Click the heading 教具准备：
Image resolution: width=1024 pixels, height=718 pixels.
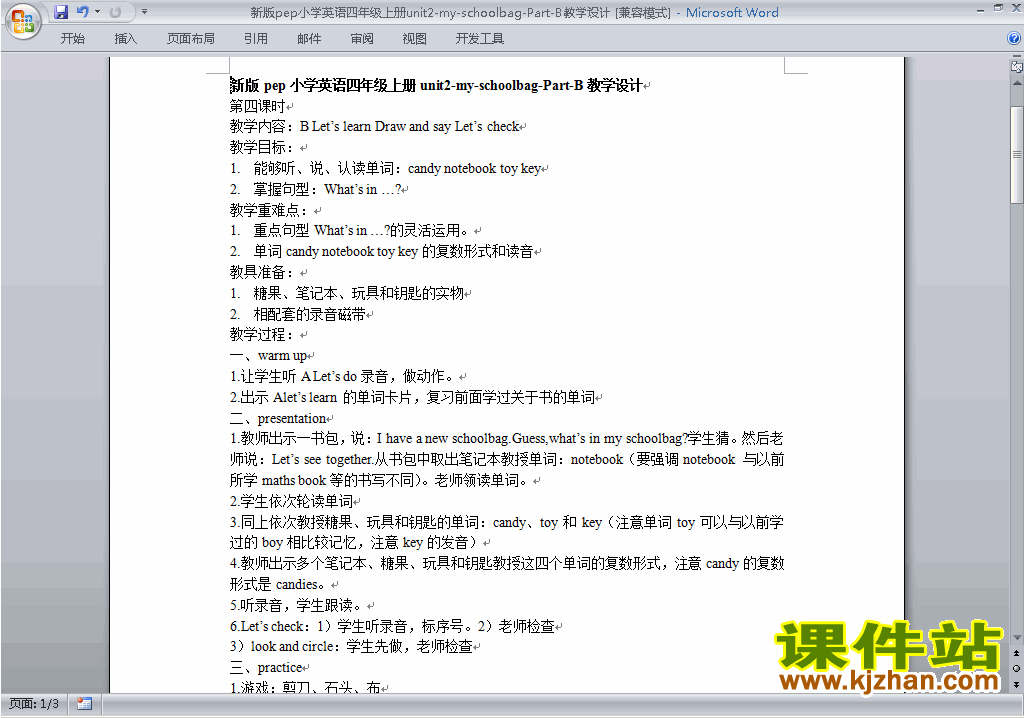pyautogui.click(x=262, y=272)
